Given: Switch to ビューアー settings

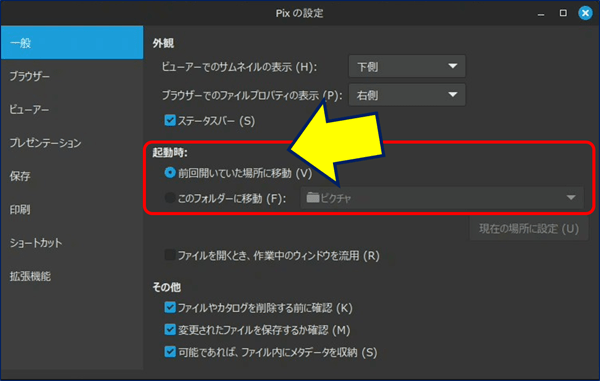Looking at the screenshot, I should coord(72,109).
